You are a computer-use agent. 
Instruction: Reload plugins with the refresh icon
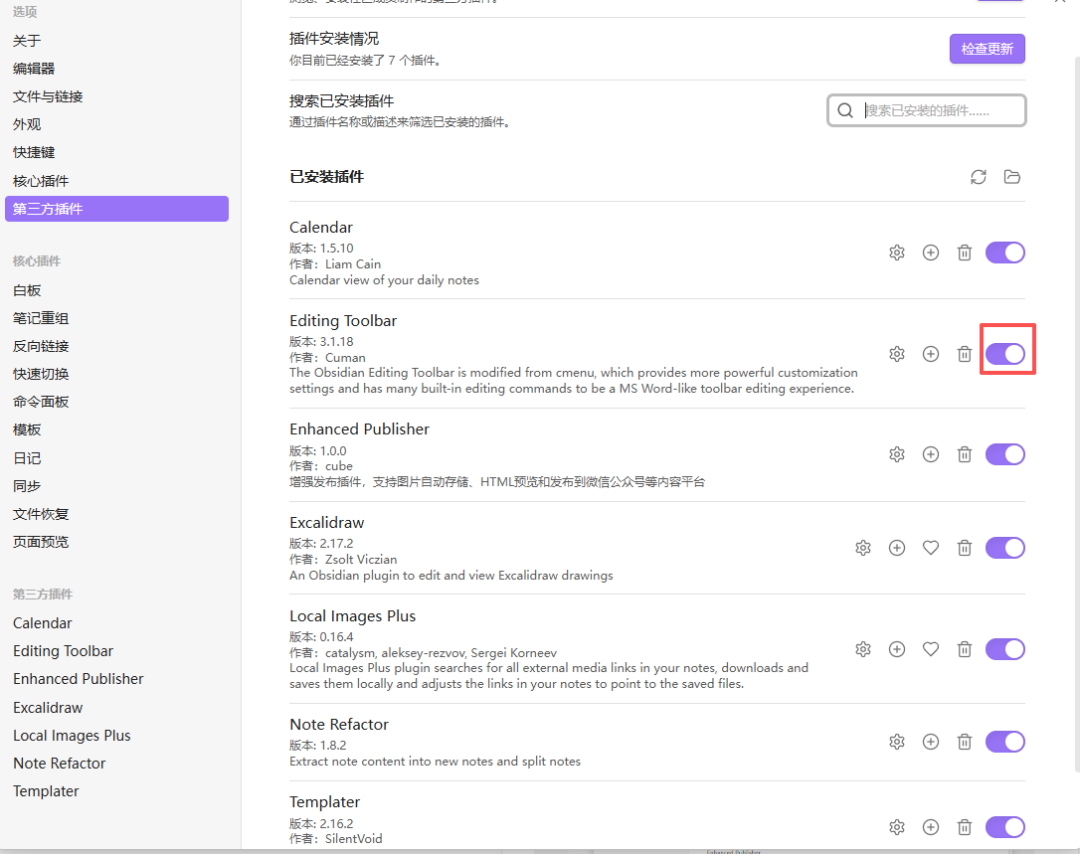tap(978, 177)
